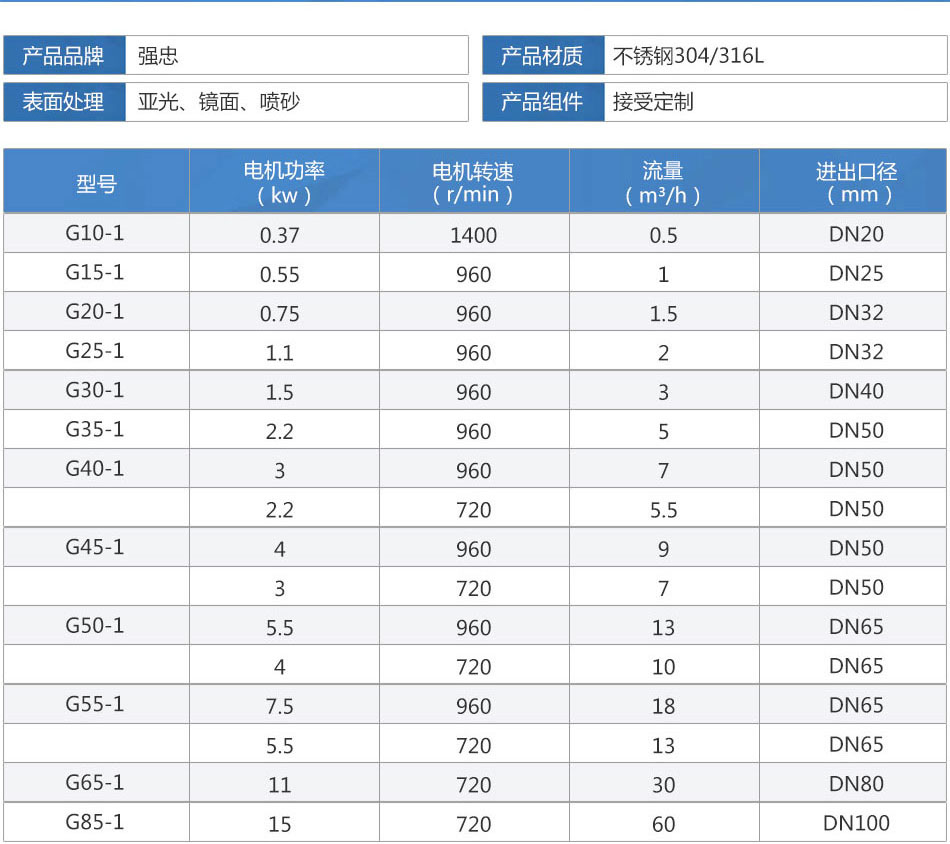Click the 接受定制 value field

point(775,102)
